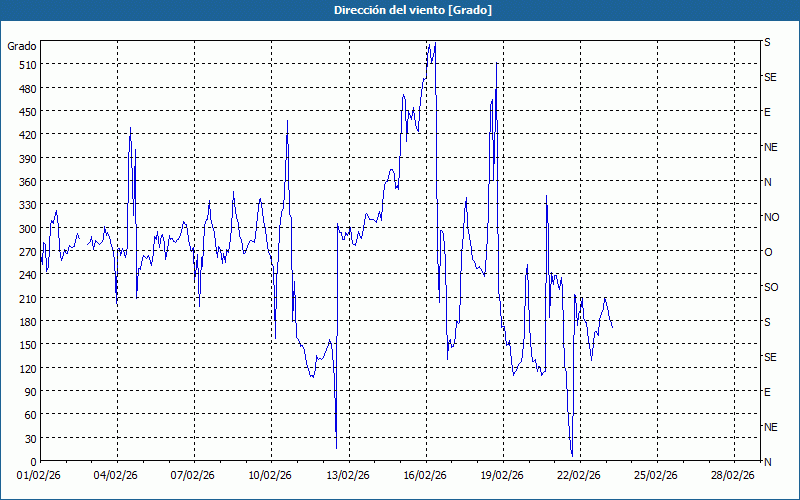
Task: Click the 'NO' compass label on right axis
Action: (x=771, y=217)
